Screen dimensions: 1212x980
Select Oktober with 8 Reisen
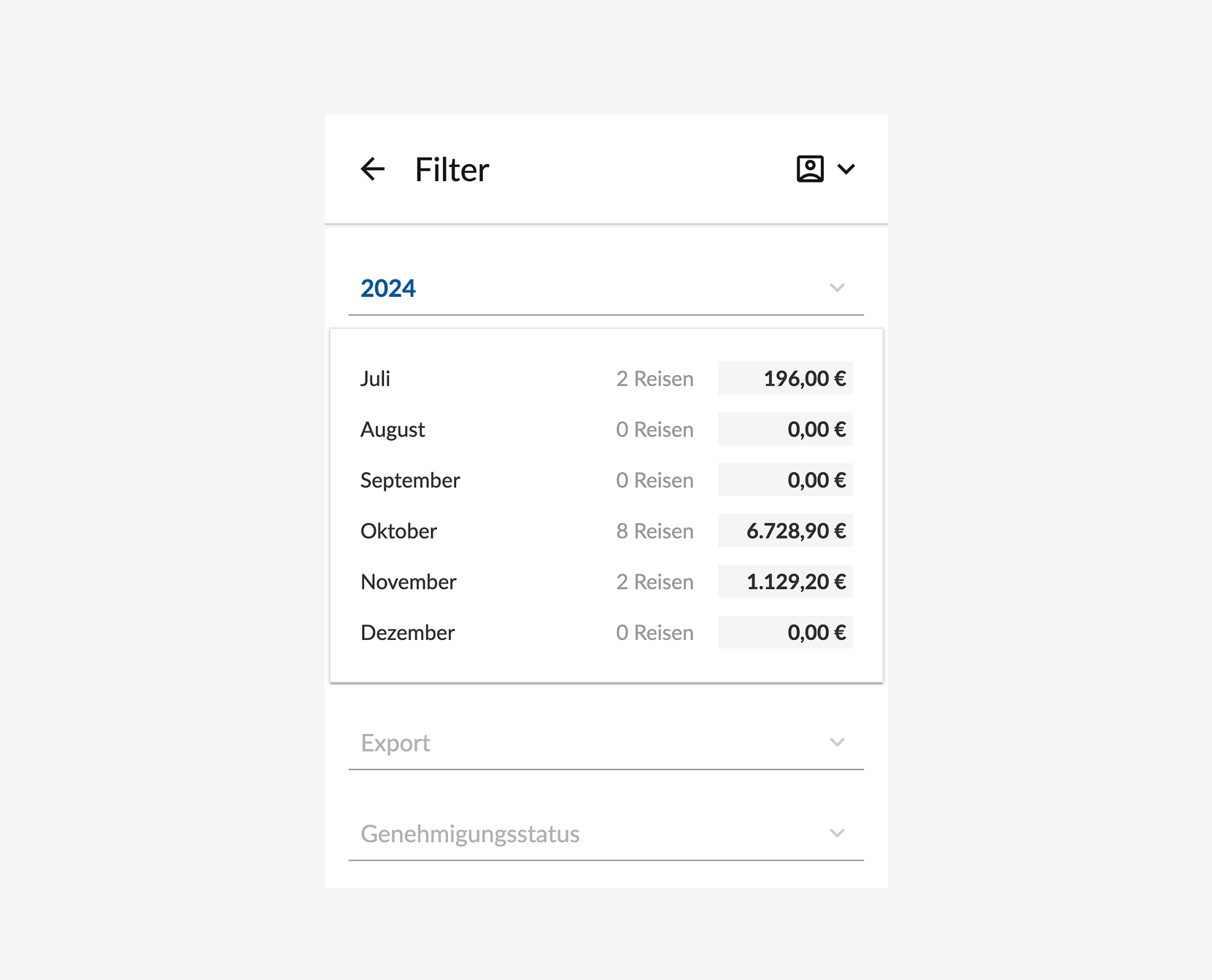[x=398, y=531]
